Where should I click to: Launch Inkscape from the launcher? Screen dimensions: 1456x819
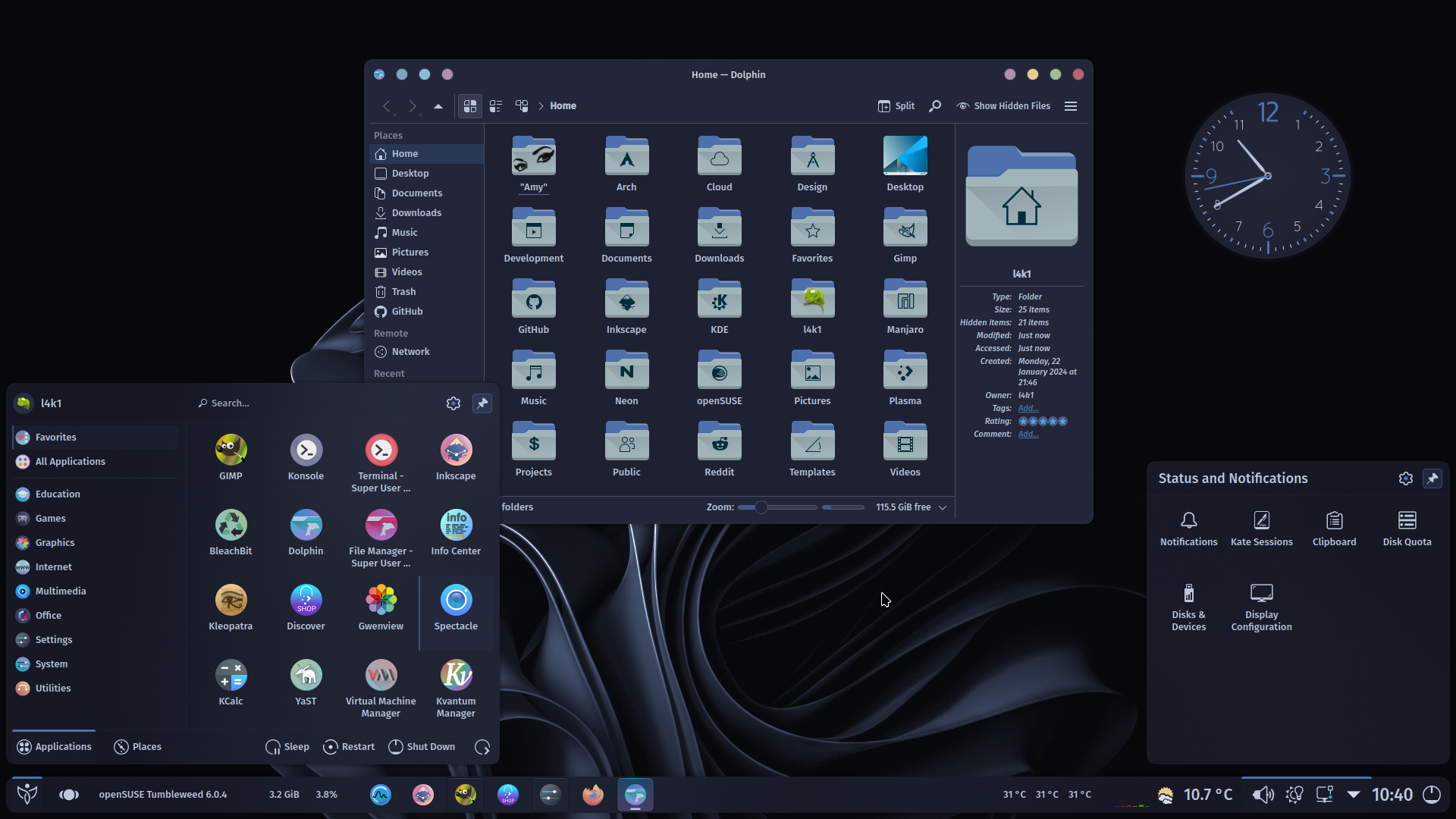pyautogui.click(x=456, y=457)
